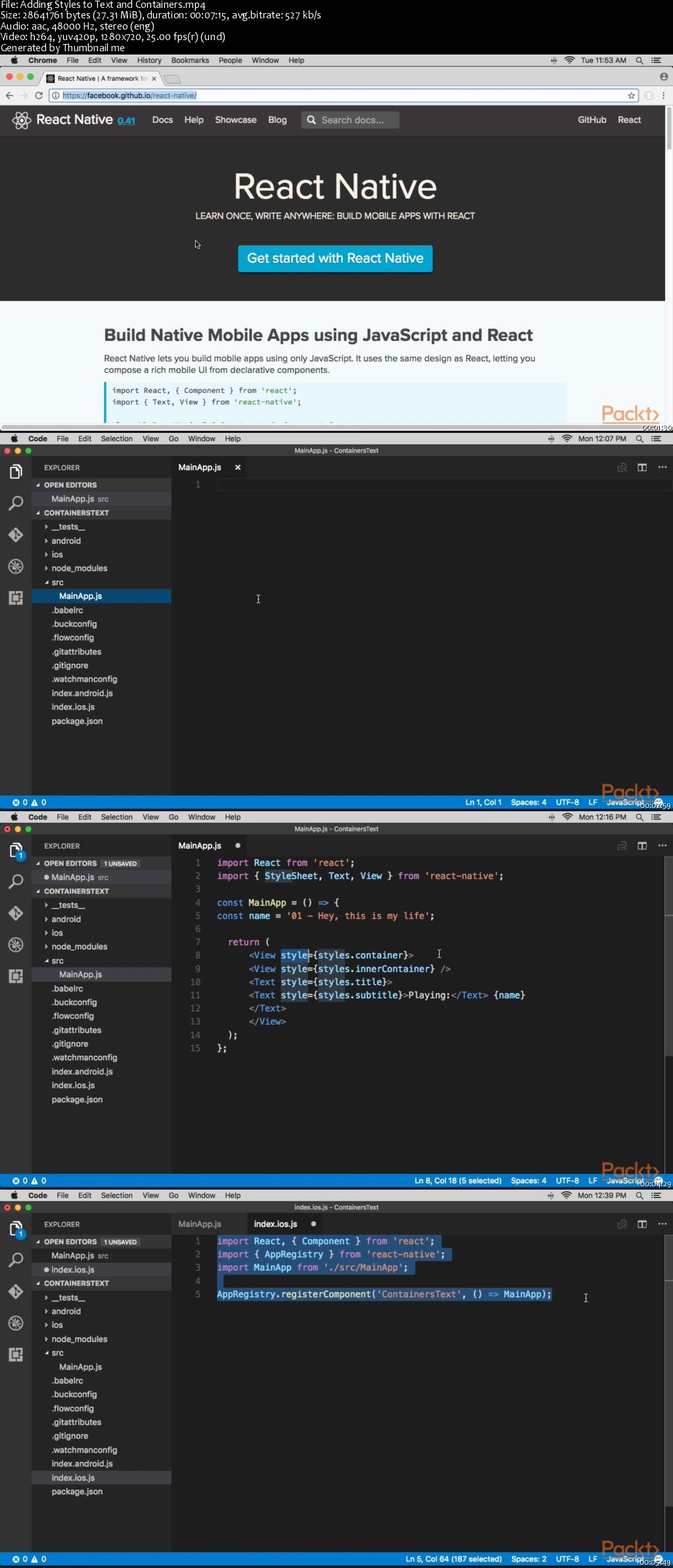Go back using Chrome's back arrow
This screenshot has width=673, height=1568.
click(x=9, y=95)
